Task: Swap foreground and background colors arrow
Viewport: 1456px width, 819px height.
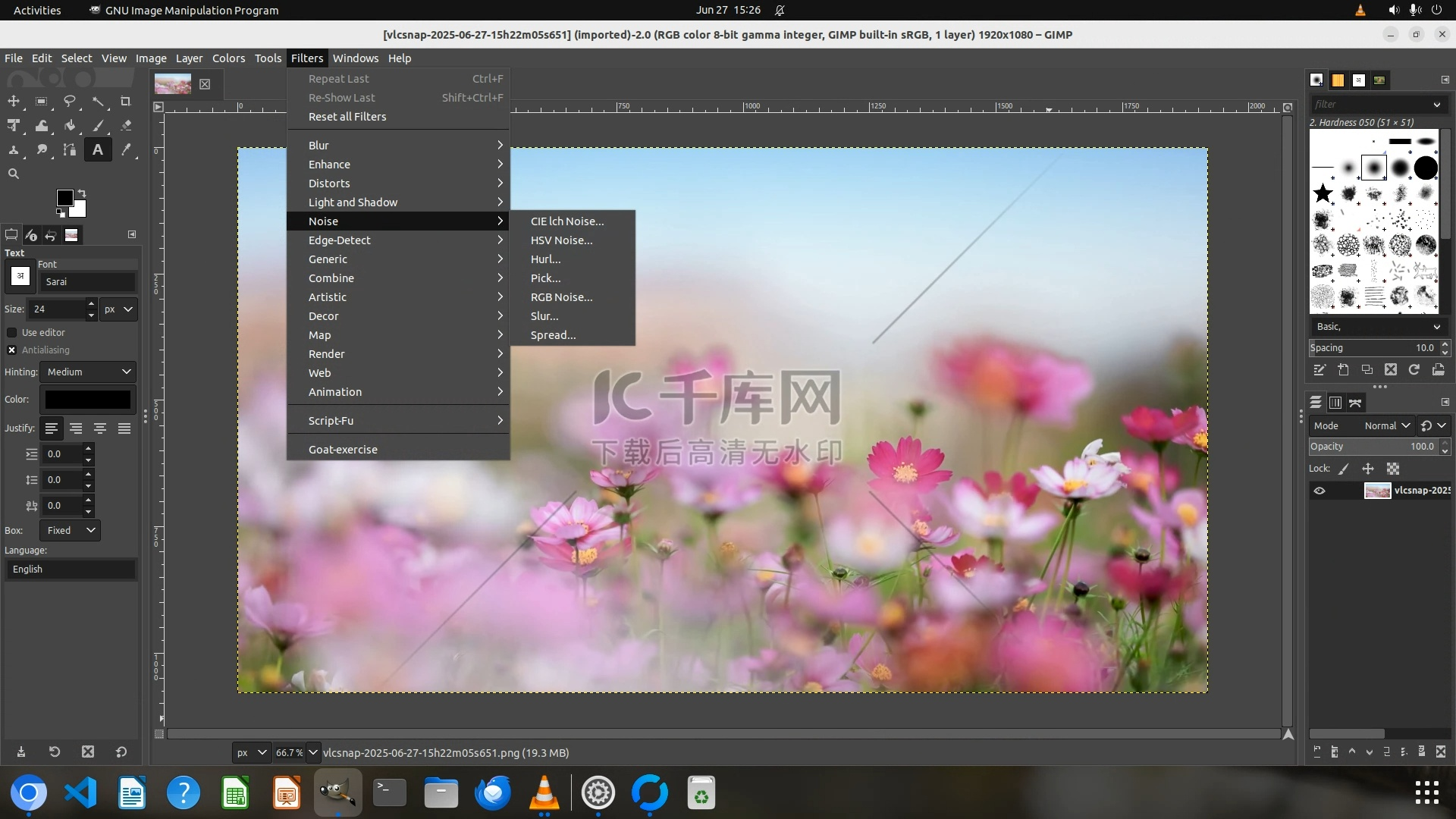Action: (x=82, y=193)
